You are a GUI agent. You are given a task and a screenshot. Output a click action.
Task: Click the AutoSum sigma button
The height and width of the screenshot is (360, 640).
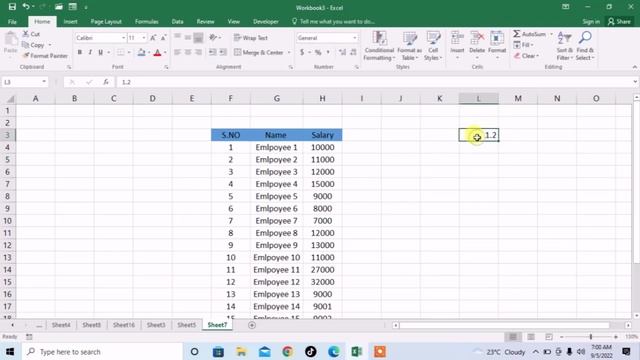[529, 34]
